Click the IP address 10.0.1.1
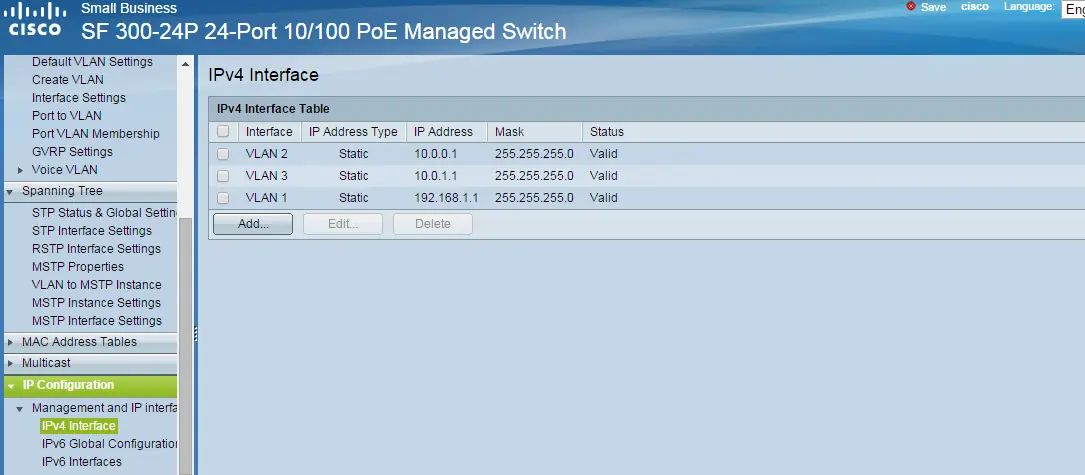 pos(436,176)
